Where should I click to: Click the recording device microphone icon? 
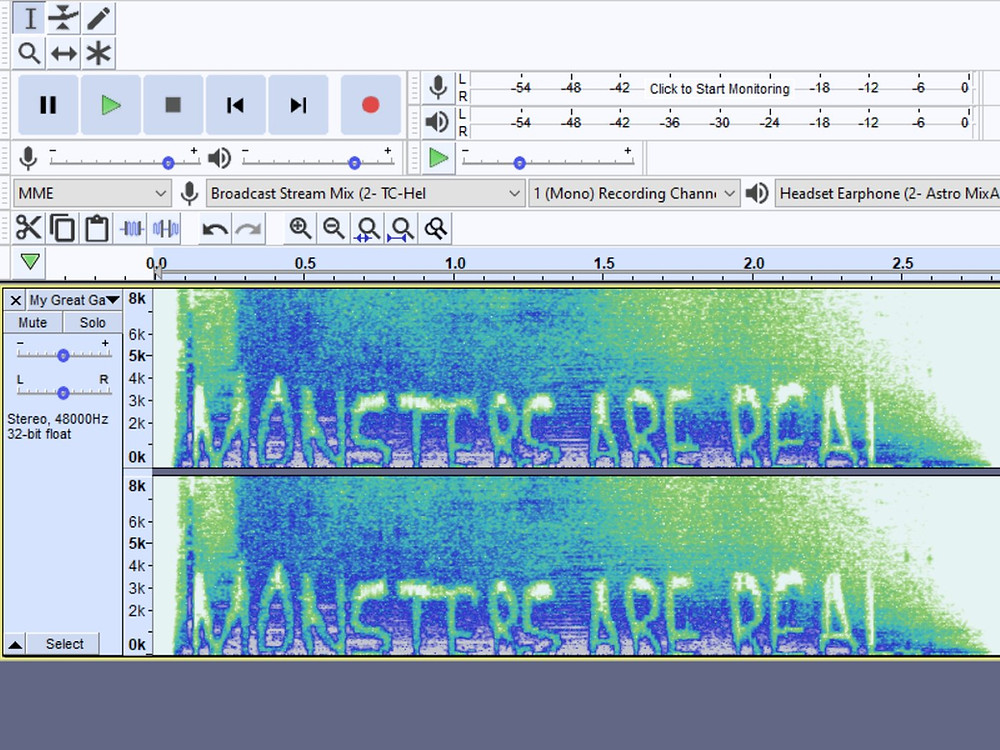pos(189,193)
